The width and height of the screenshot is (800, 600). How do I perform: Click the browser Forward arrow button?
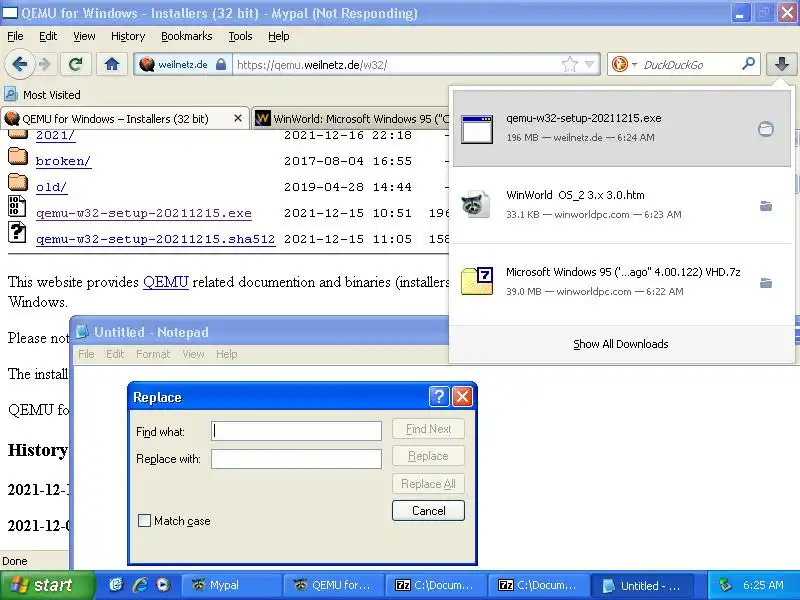[x=45, y=64]
